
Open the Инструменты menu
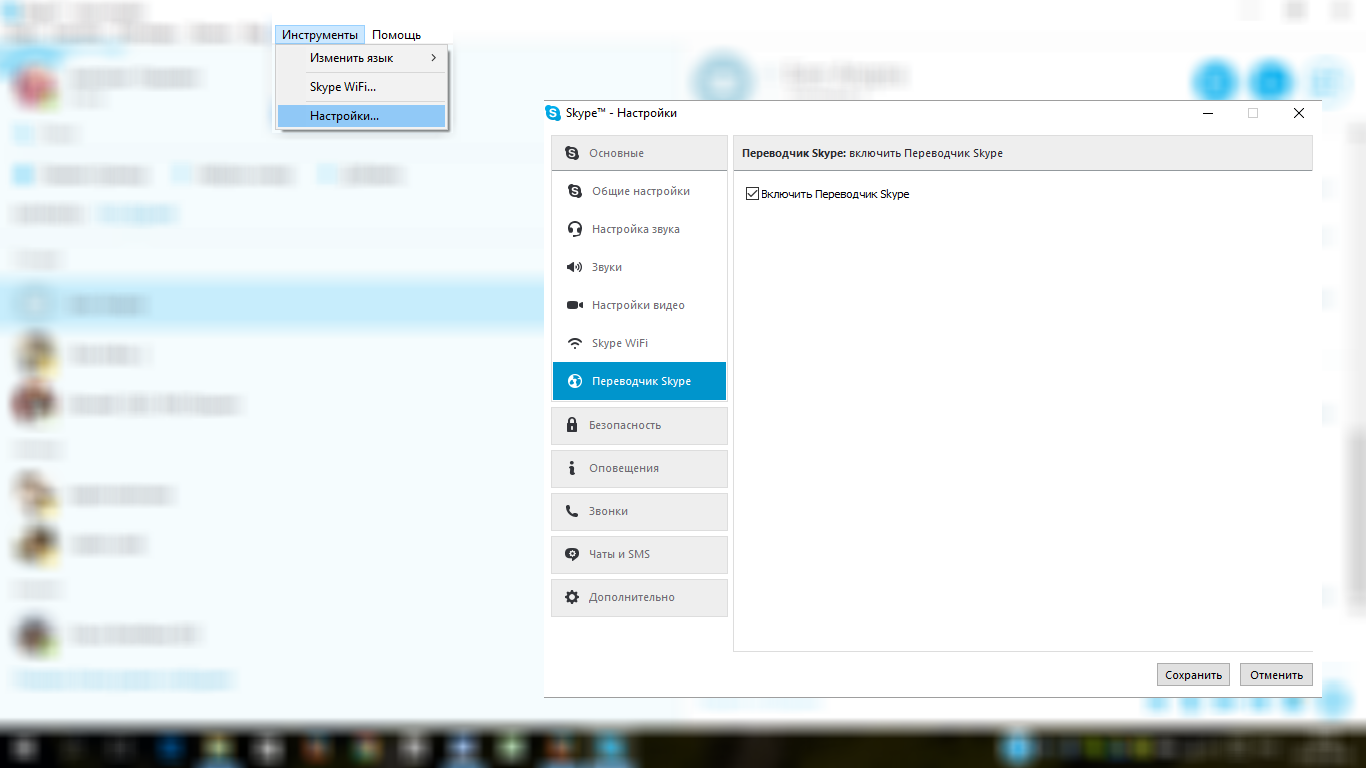click(320, 35)
